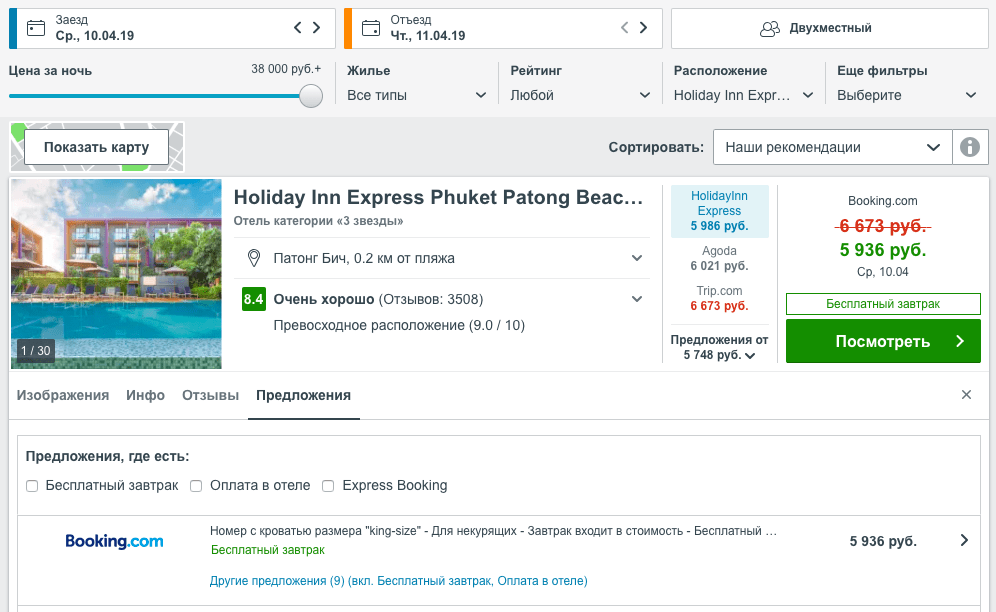Switch to the Изображения tab
The image size is (996, 612).
pos(63,395)
